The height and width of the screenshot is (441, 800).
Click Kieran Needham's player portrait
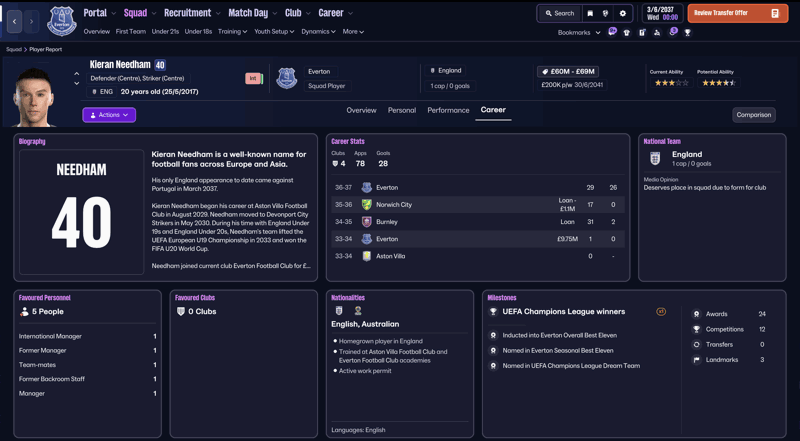(34, 96)
